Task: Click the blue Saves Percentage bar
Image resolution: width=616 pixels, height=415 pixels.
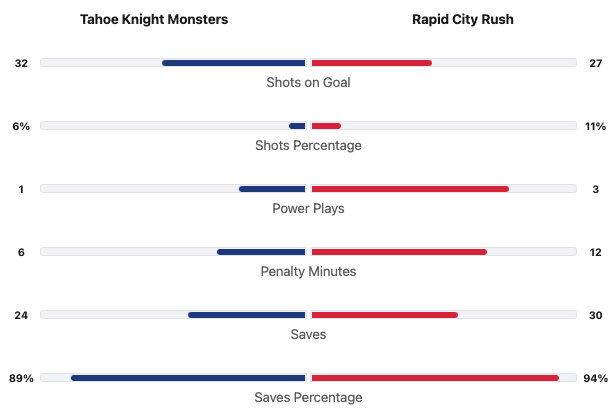Action: click(x=188, y=378)
